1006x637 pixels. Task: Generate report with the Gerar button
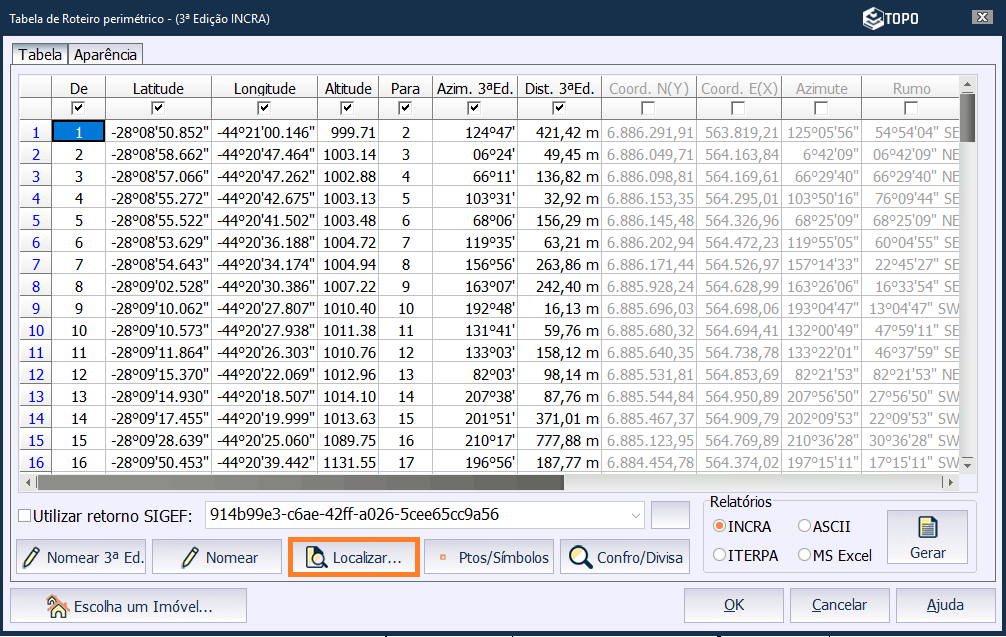pyautogui.click(x=927, y=537)
